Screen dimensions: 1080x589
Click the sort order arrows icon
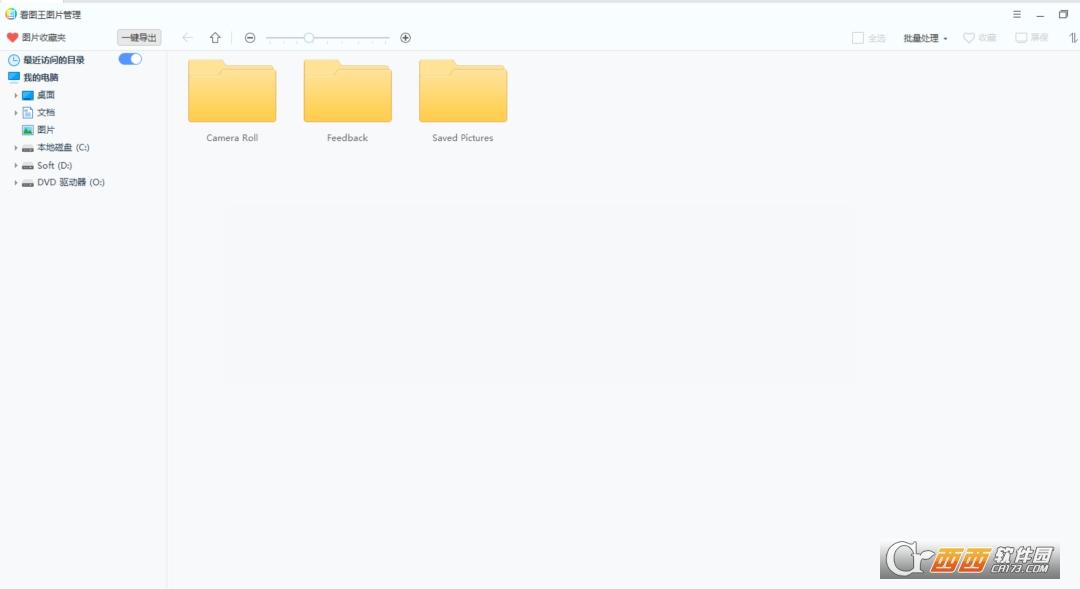pyautogui.click(x=1073, y=38)
